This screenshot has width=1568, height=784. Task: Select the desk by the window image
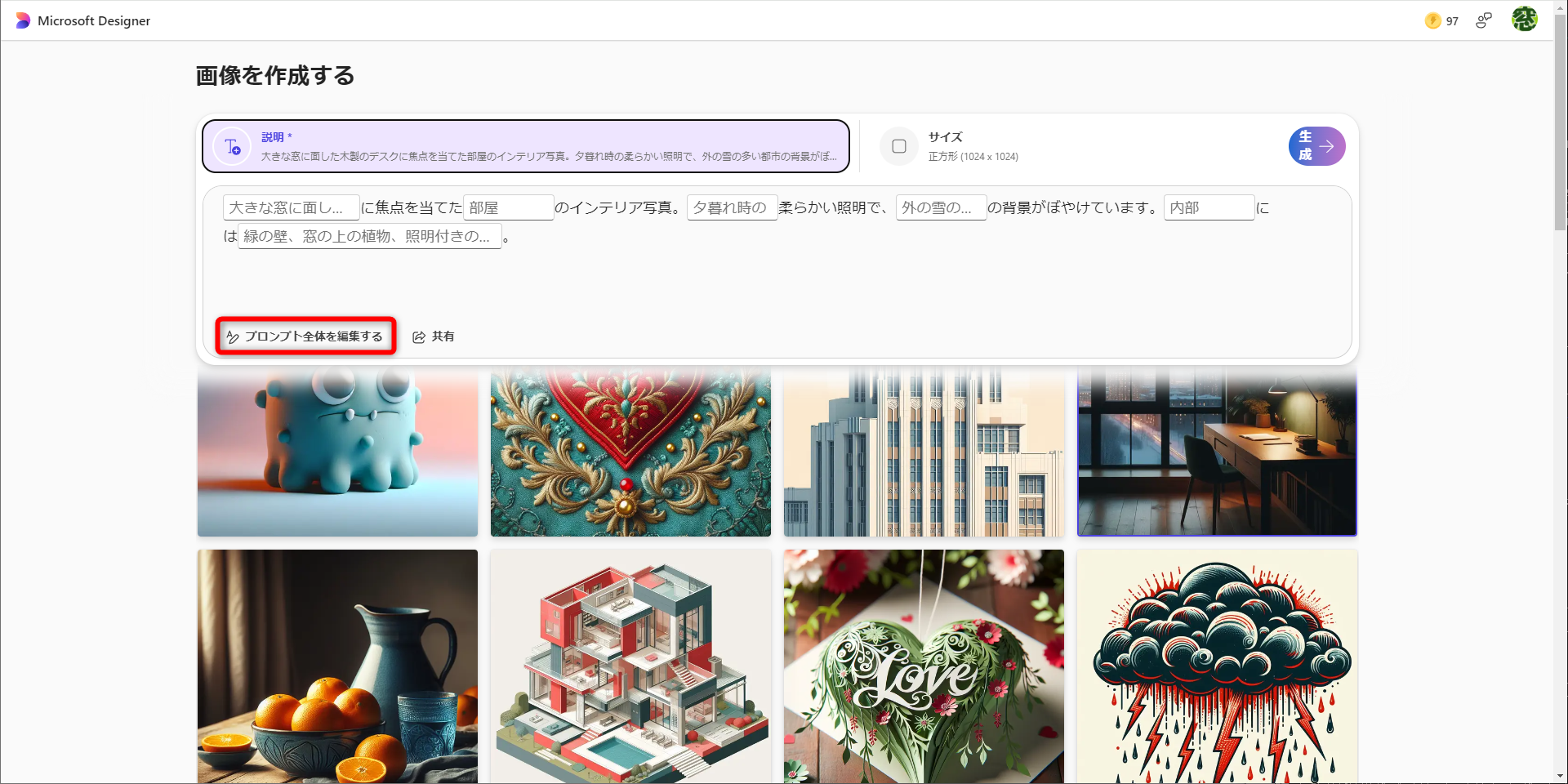coord(1217,452)
